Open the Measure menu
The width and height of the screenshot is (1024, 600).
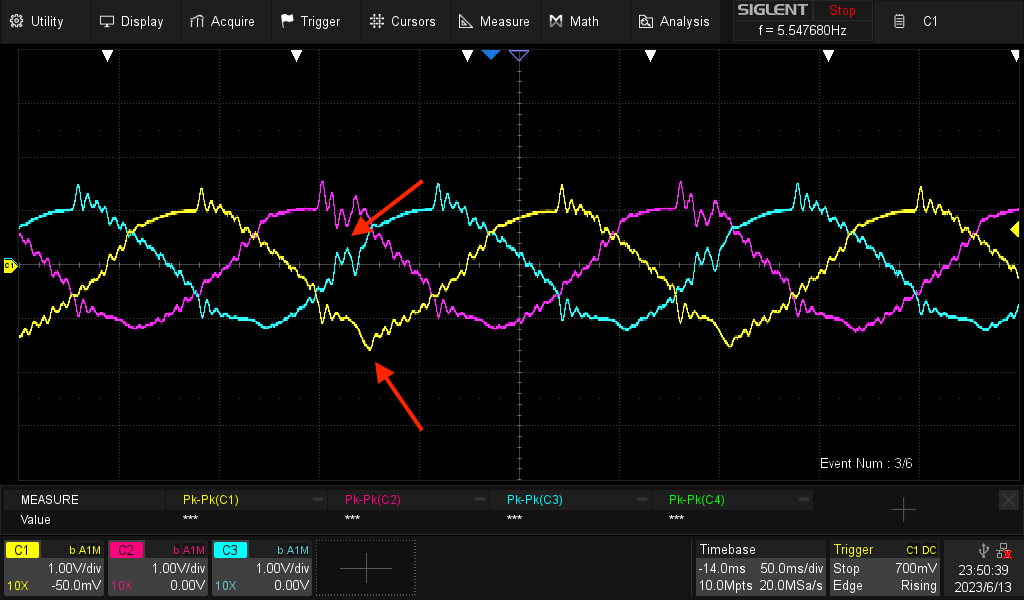pos(494,22)
